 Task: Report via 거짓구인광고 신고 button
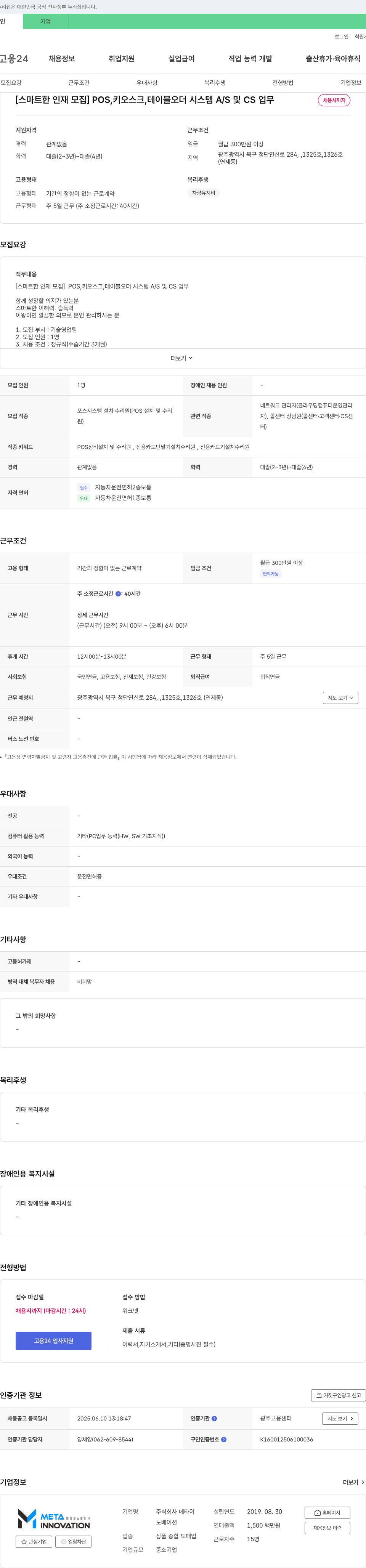(338, 1395)
